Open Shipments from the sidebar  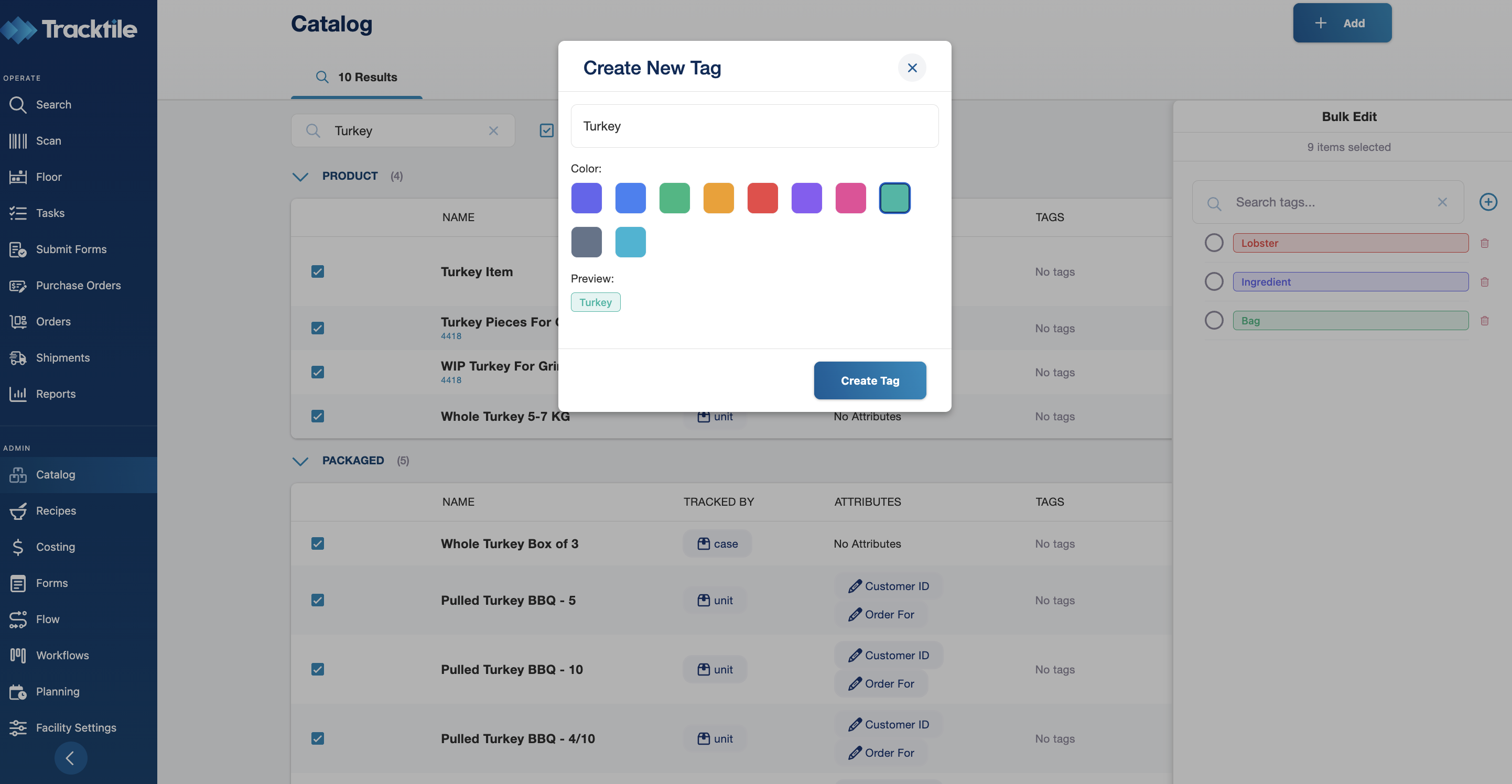[62, 357]
